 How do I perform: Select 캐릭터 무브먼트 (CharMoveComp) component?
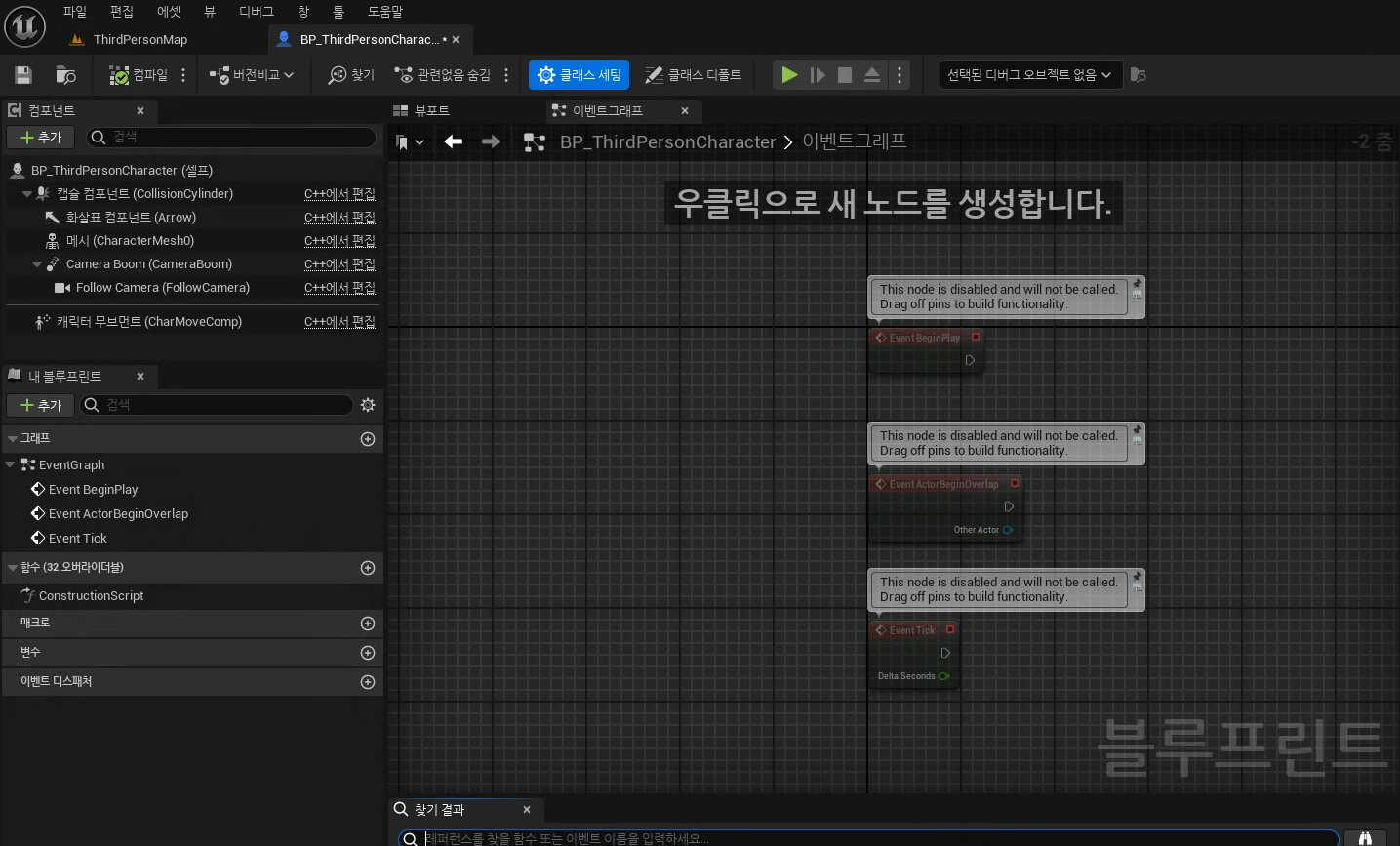(149, 322)
